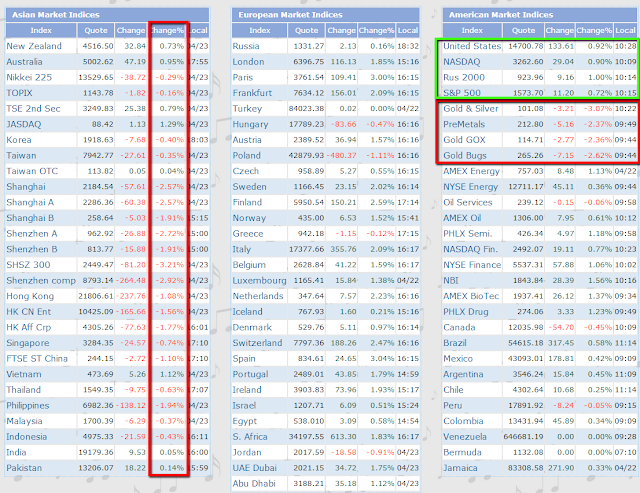Click the American table Quote column header
The width and height of the screenshot is (640, 493).
(x=523, y=30)
